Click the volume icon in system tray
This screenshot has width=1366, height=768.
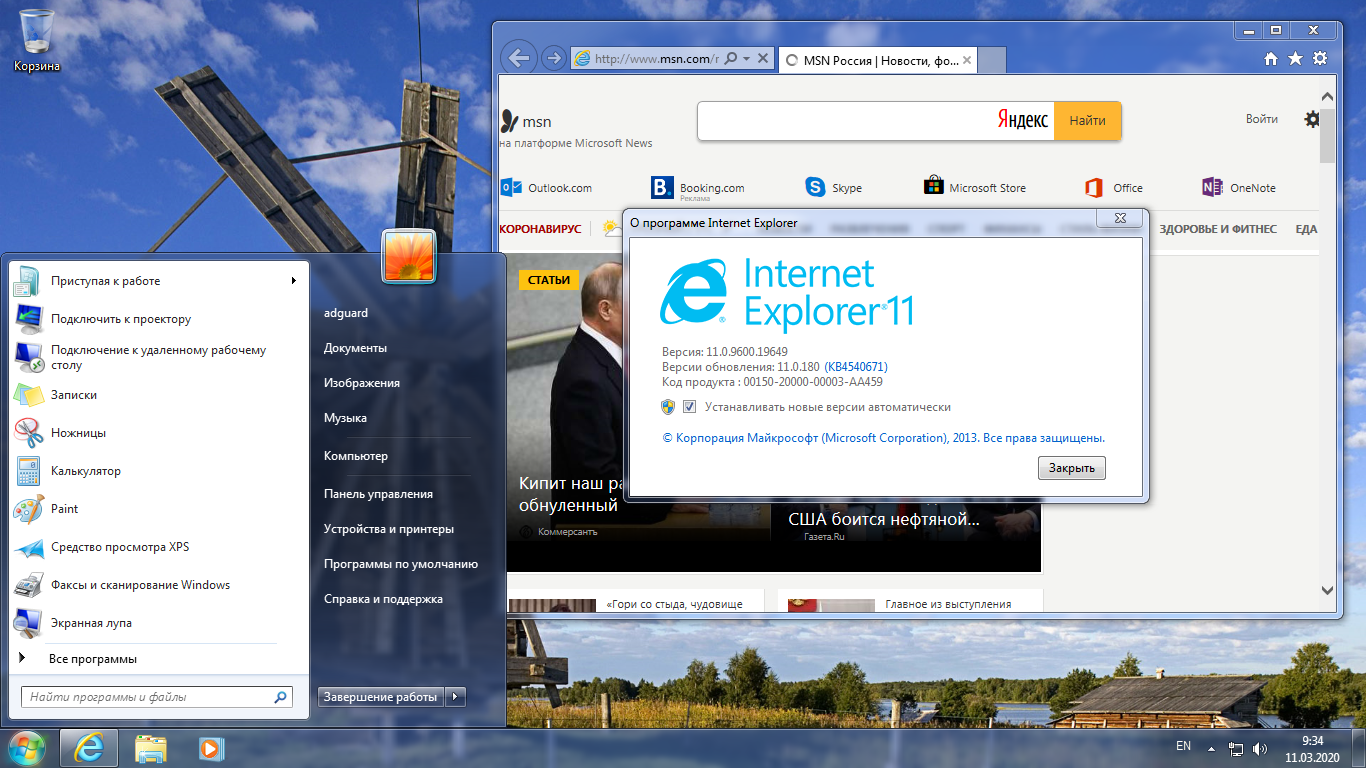pyautogui.click(x=1260, y=748)
